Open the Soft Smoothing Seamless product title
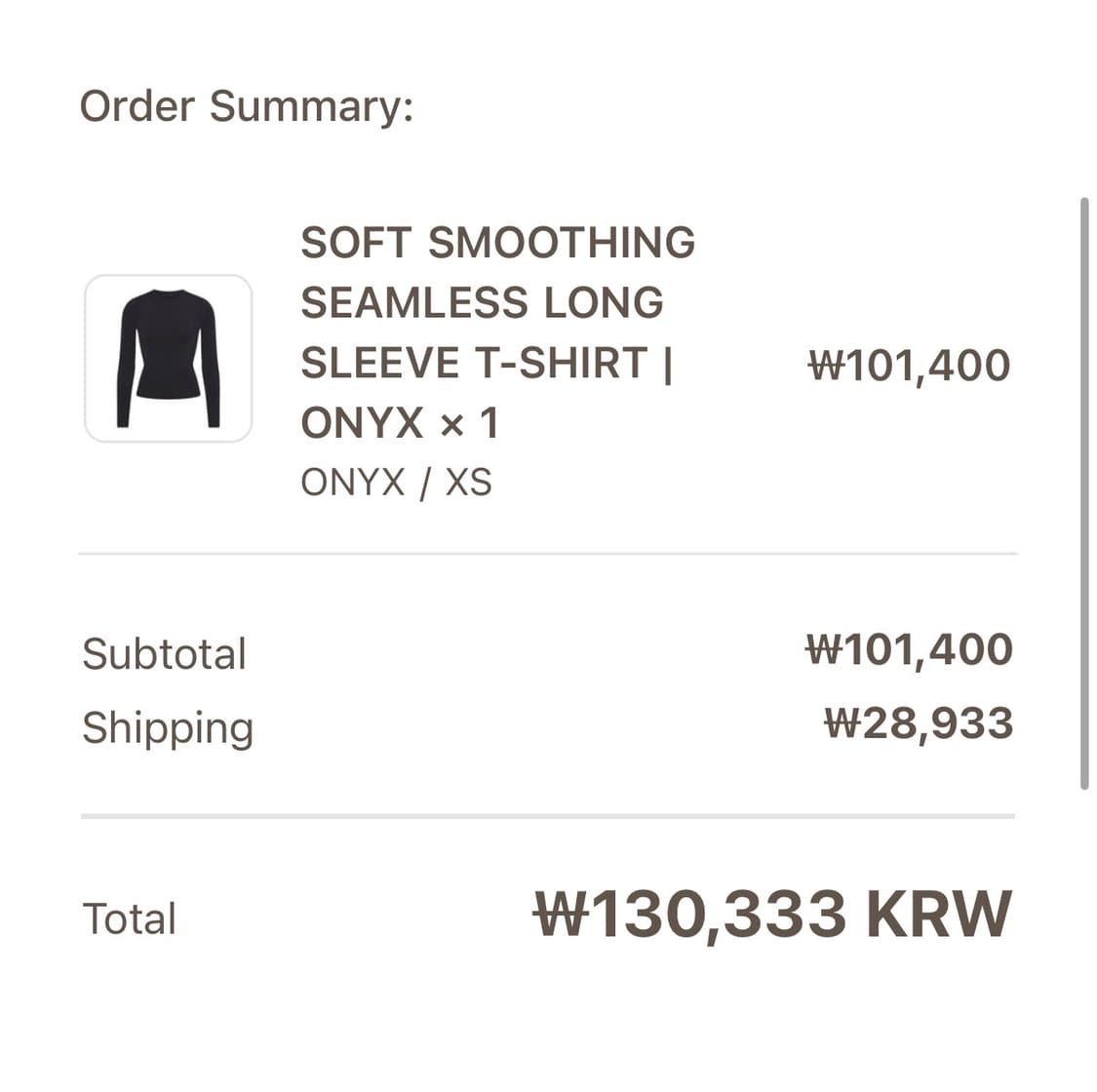 coord(496,331)
